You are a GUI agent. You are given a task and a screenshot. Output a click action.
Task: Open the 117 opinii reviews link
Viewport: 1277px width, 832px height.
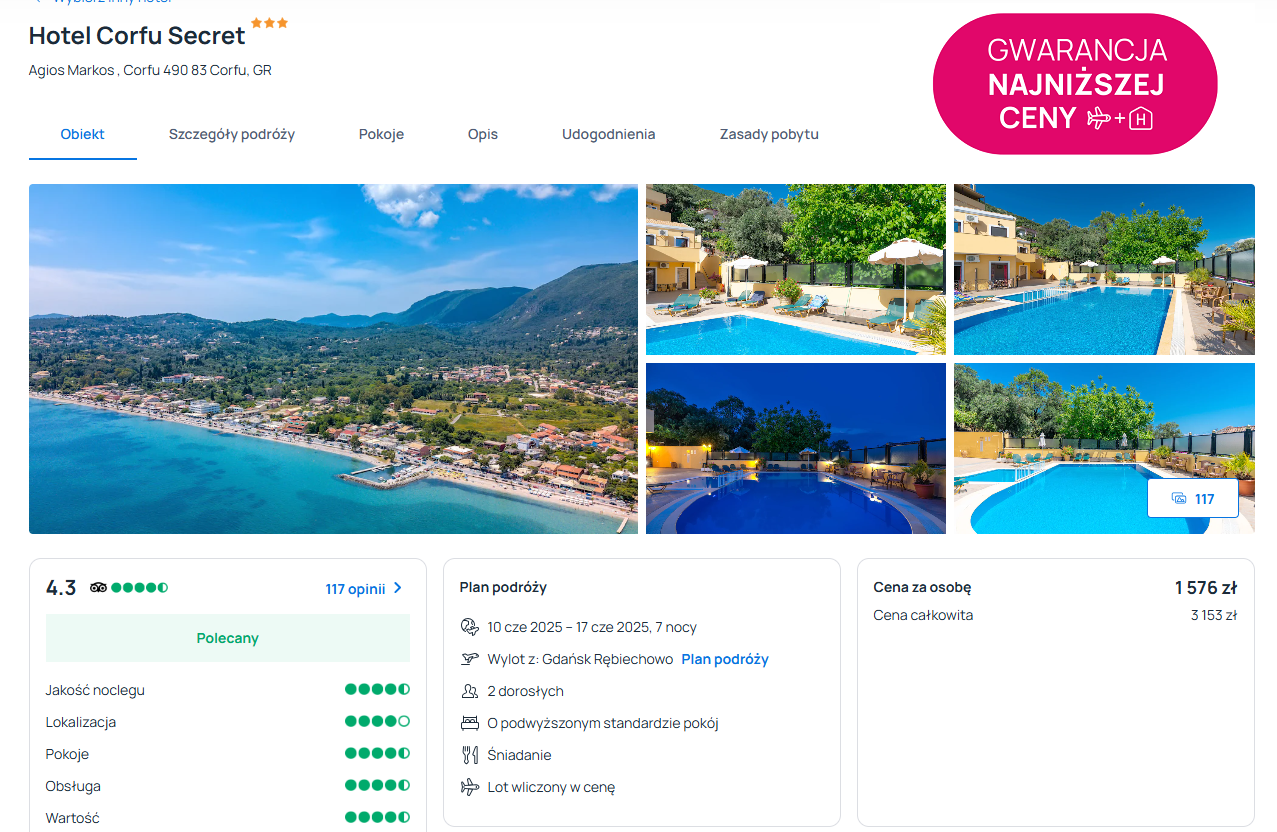355,589
